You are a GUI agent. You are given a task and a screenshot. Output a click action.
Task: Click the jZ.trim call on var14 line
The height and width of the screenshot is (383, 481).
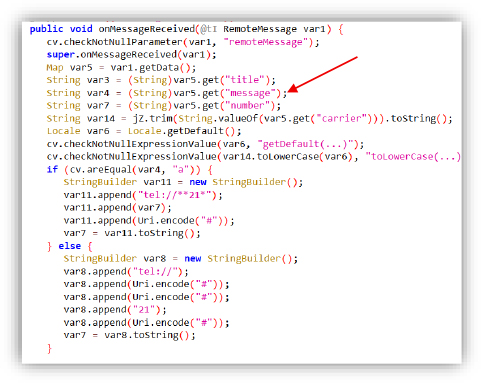tap(153, 118)
